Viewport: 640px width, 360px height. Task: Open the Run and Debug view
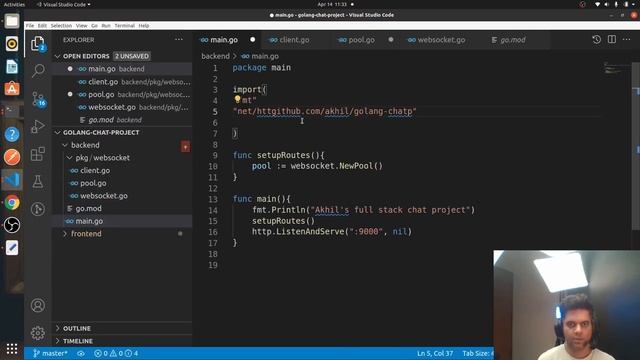(38, 126)
